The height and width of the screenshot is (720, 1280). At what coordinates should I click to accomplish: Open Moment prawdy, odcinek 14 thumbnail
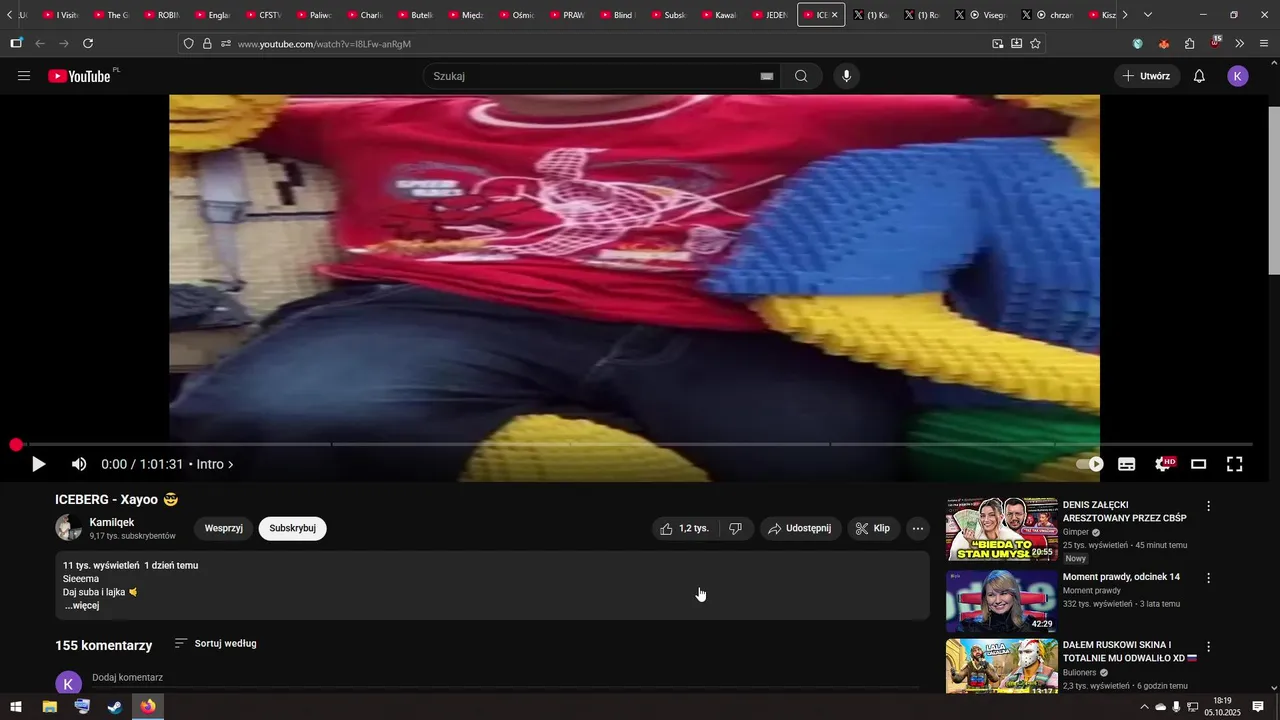pyautogui.click(x=1002, y=602)
